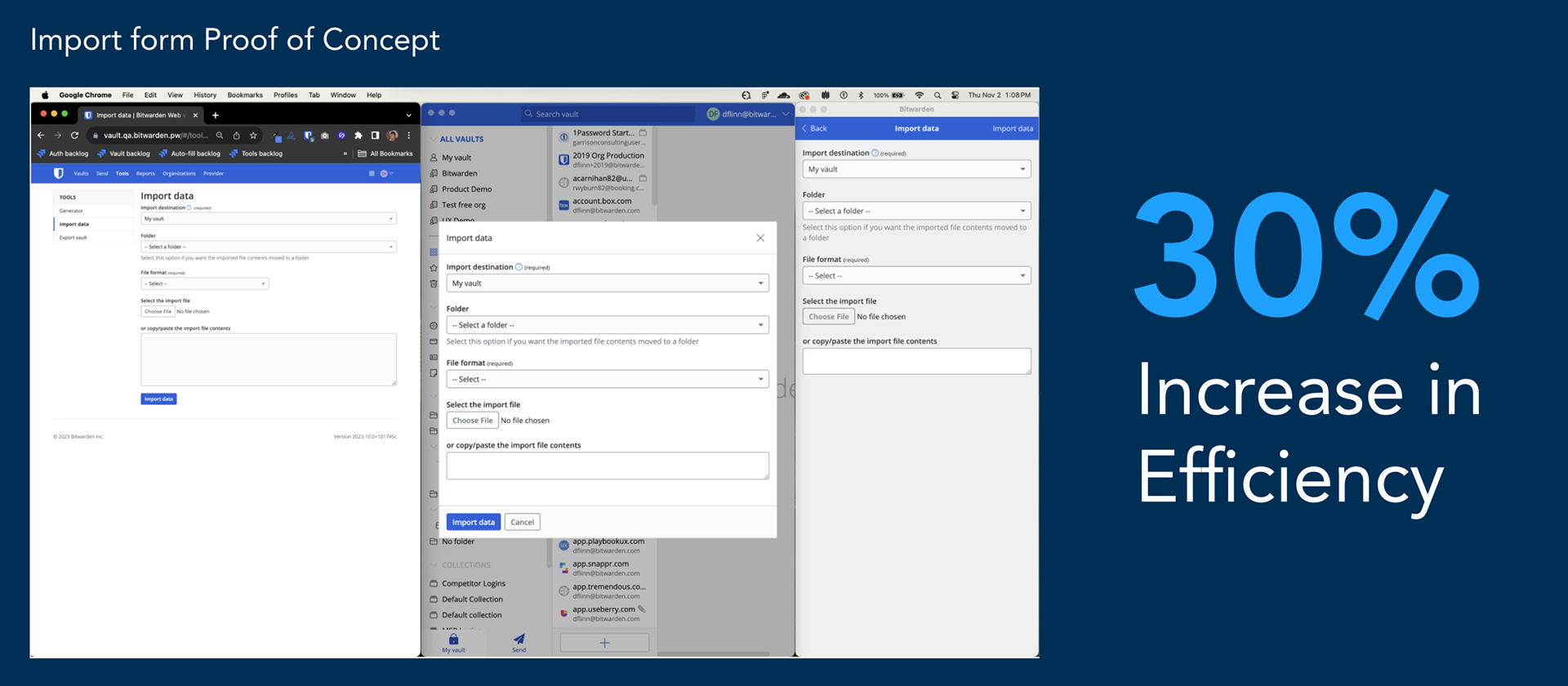Click Choose File in the dialog
Viewport: 1568px width, 686px height.
473,421
